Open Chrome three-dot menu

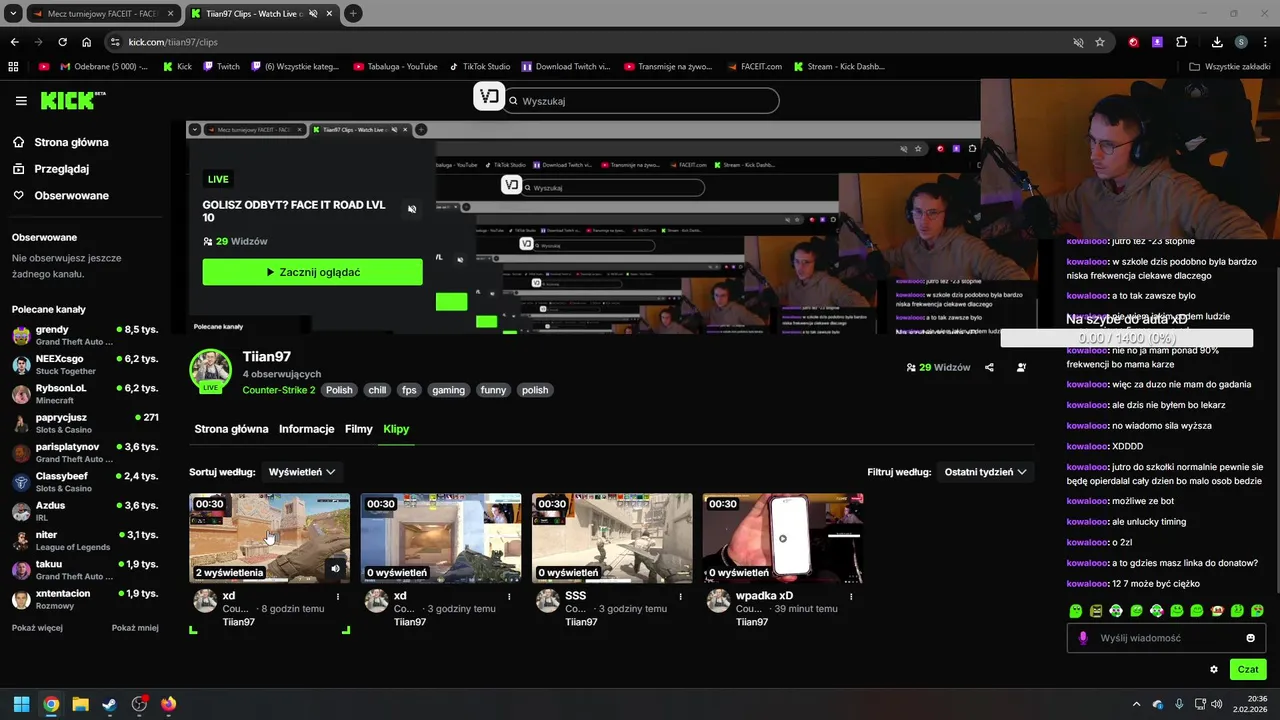coord(1264,42)
